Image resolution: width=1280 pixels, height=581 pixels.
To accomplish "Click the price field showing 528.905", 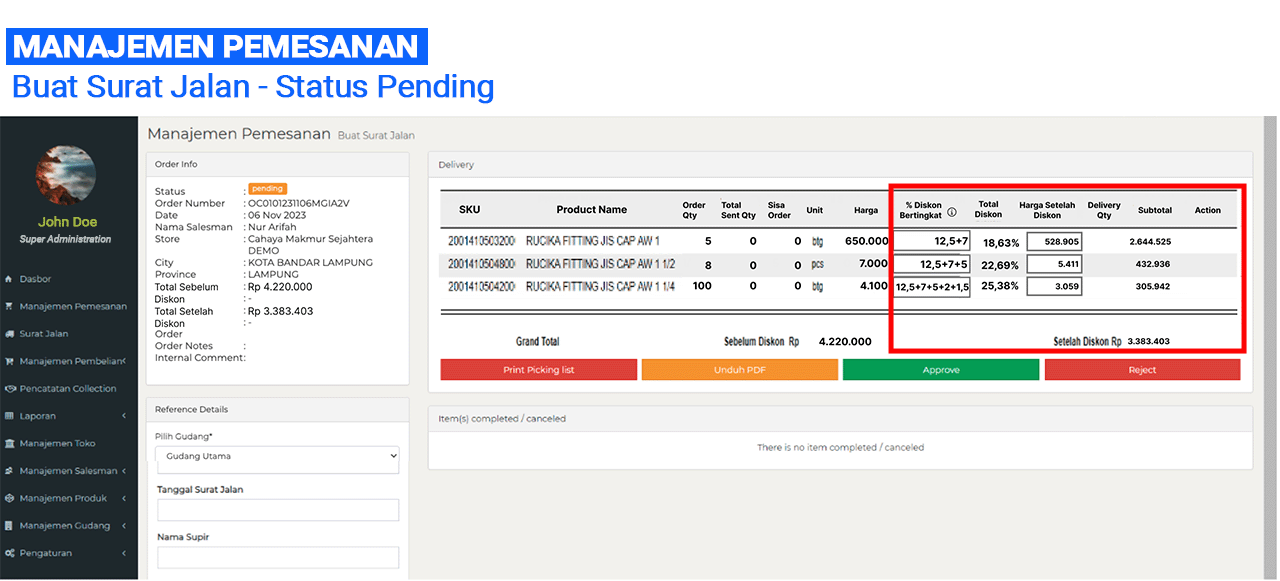I will (1054, 241).
